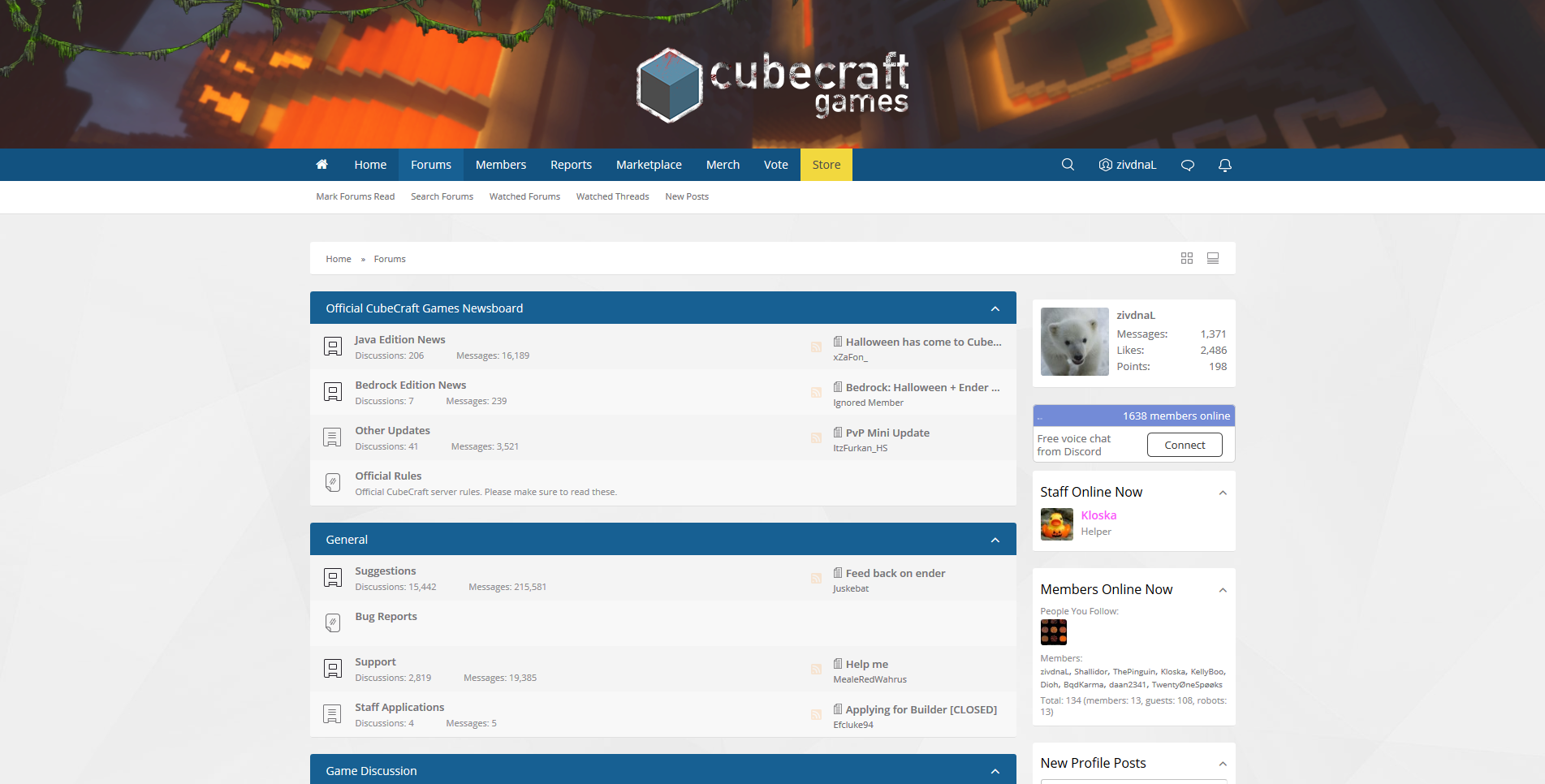The width and height of the screenshot is (1545, 784).
Task: Open RSS feed for Support
Action: pos(816,670)
